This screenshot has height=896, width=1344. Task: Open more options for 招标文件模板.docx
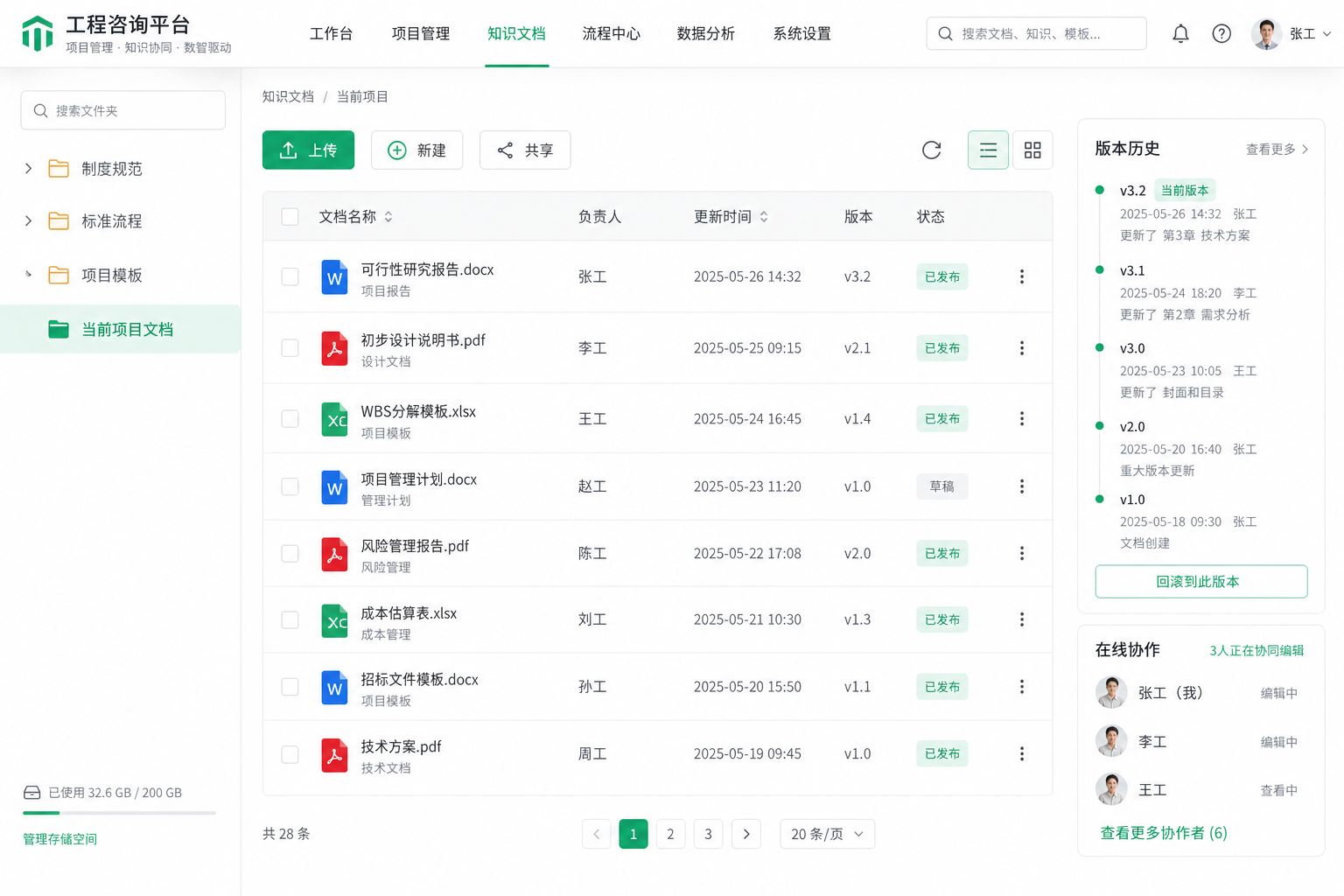1021,687
